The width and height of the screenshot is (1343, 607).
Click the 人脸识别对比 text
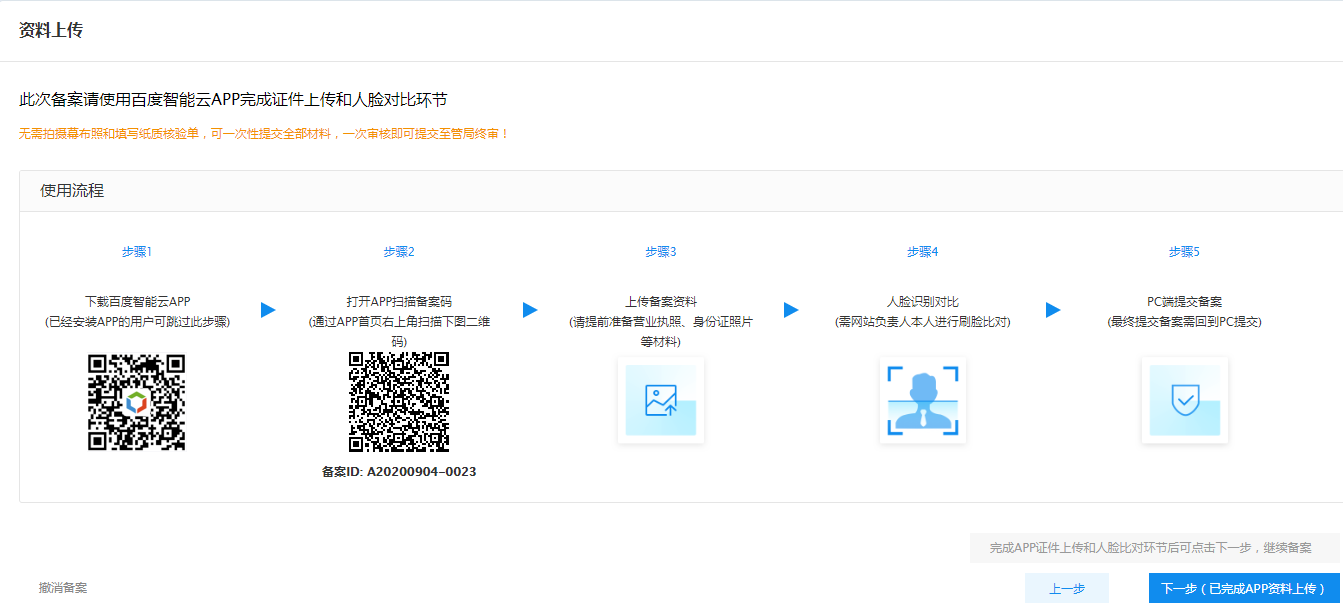coord(922,301)
